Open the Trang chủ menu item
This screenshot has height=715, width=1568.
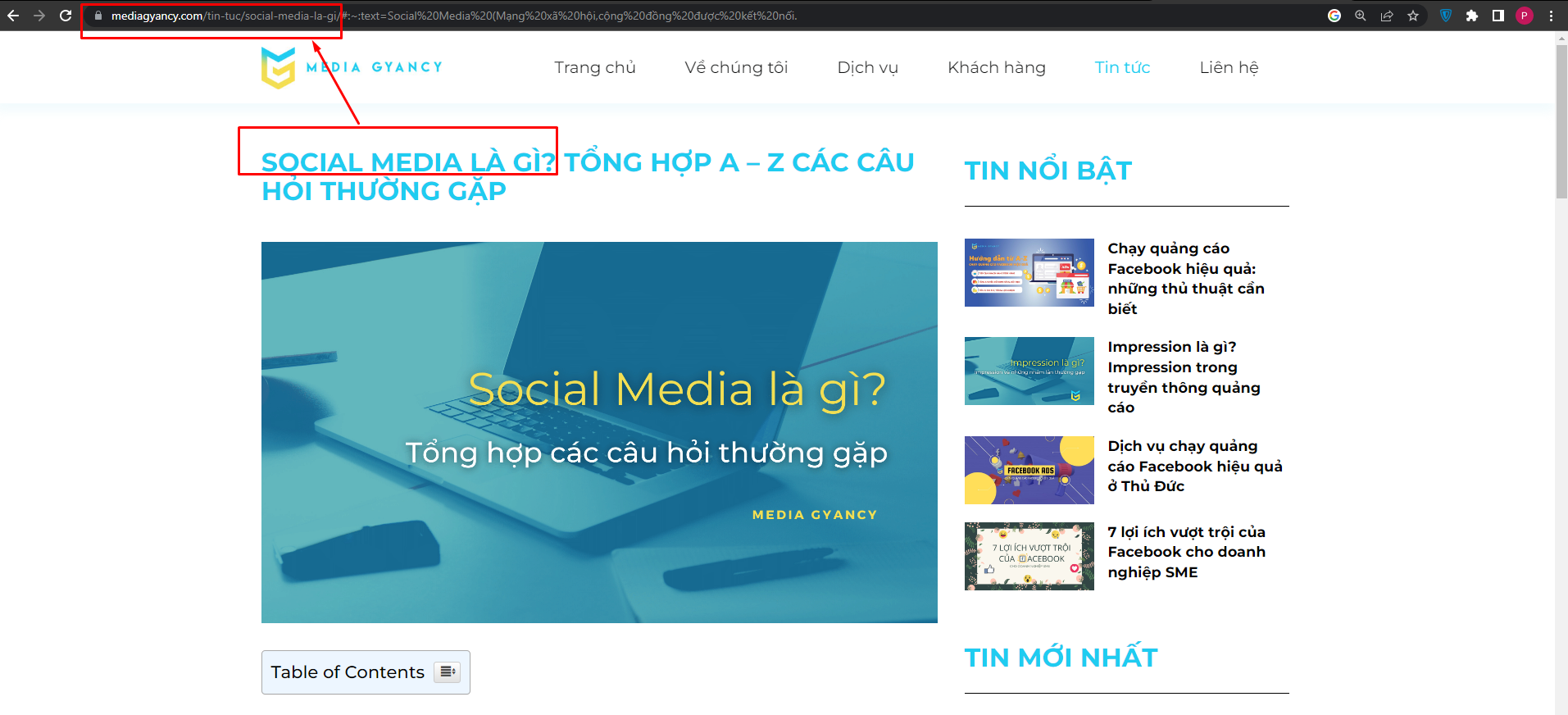595,67
